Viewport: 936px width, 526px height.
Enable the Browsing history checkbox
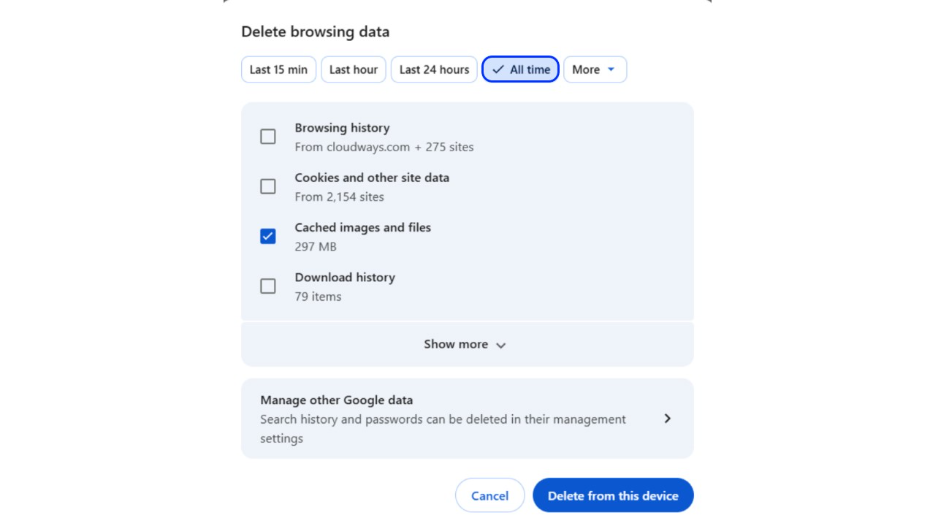(x=268, y=137)
